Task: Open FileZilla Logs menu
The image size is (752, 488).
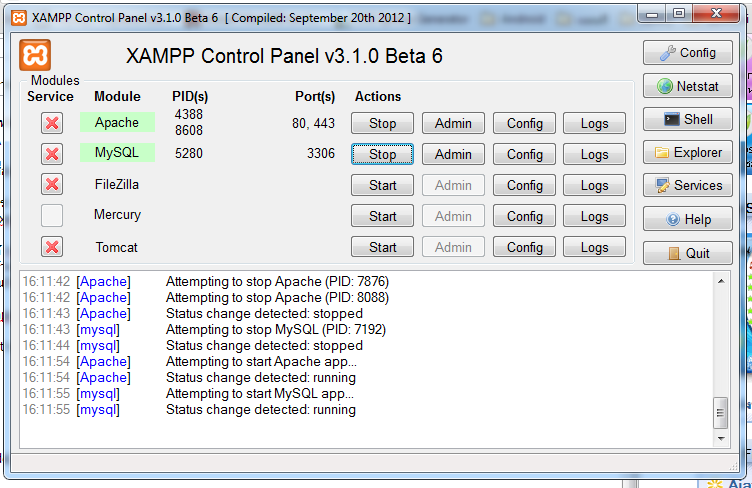Action: (594, 185)
